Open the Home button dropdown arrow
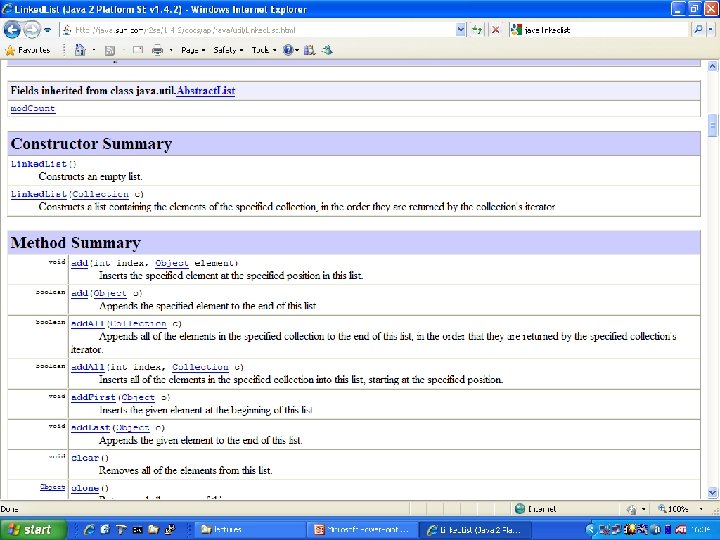Viewport: 720px width, 540px height. pos(94,50)
